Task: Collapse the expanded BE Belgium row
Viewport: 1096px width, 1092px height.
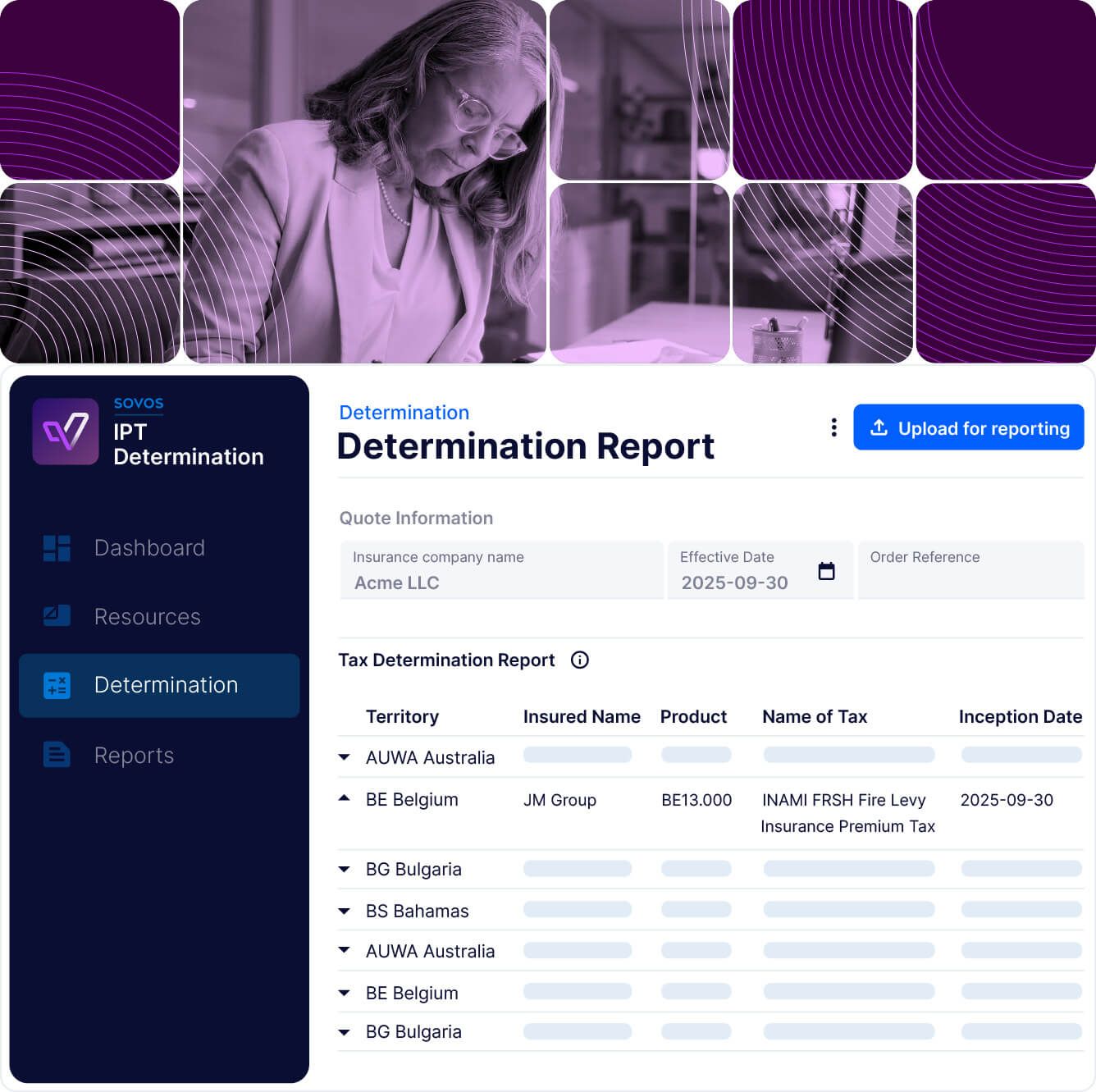Action: [345, 798]
